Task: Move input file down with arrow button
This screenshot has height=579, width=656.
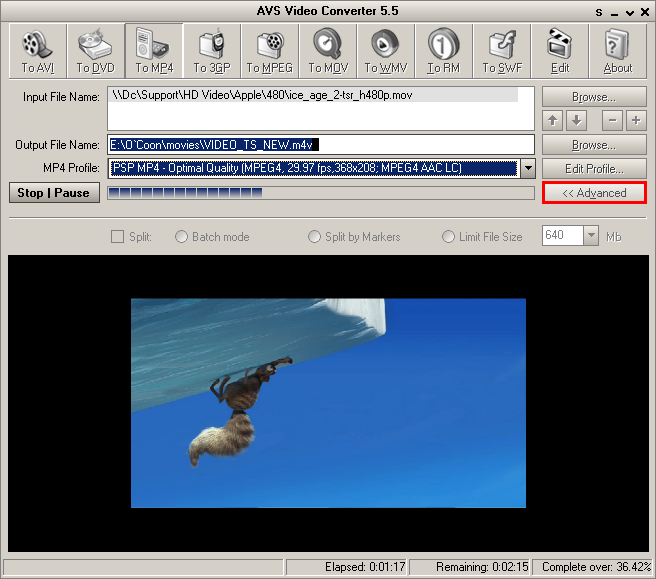Action: [x=577, y=120]
